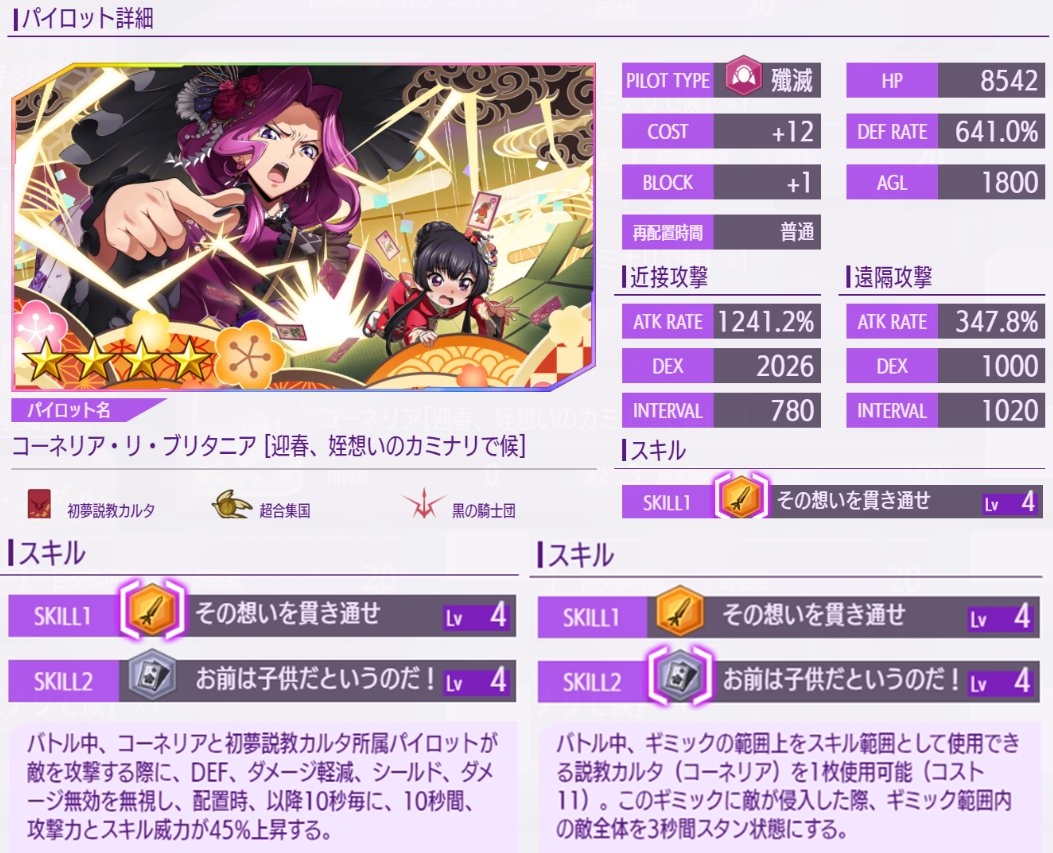Click the 殲滅 pilot type icon
Screen dimensions: 1053x853
[x=743, y=79]
